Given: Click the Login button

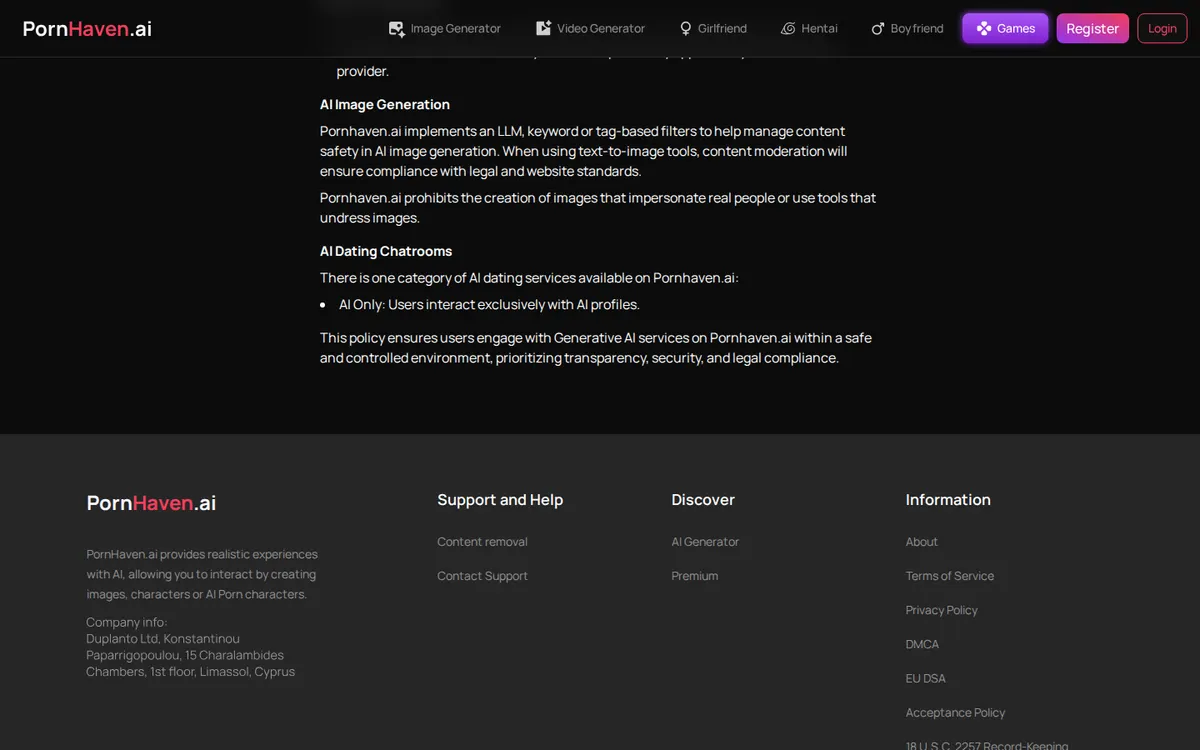Looking at the screenshot, I should click(1162, 28).
